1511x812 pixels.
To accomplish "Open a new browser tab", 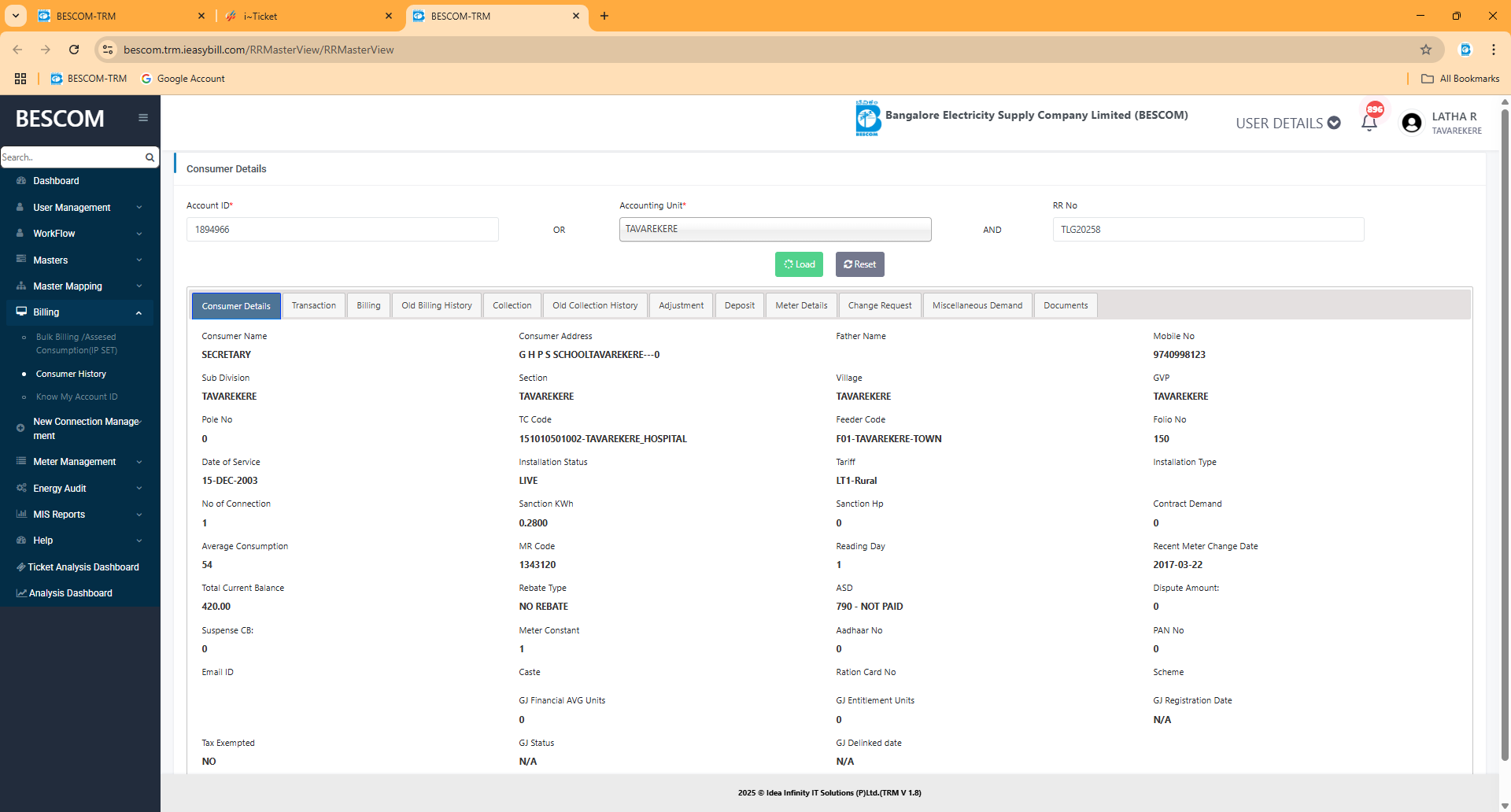I will coord(604,16).
